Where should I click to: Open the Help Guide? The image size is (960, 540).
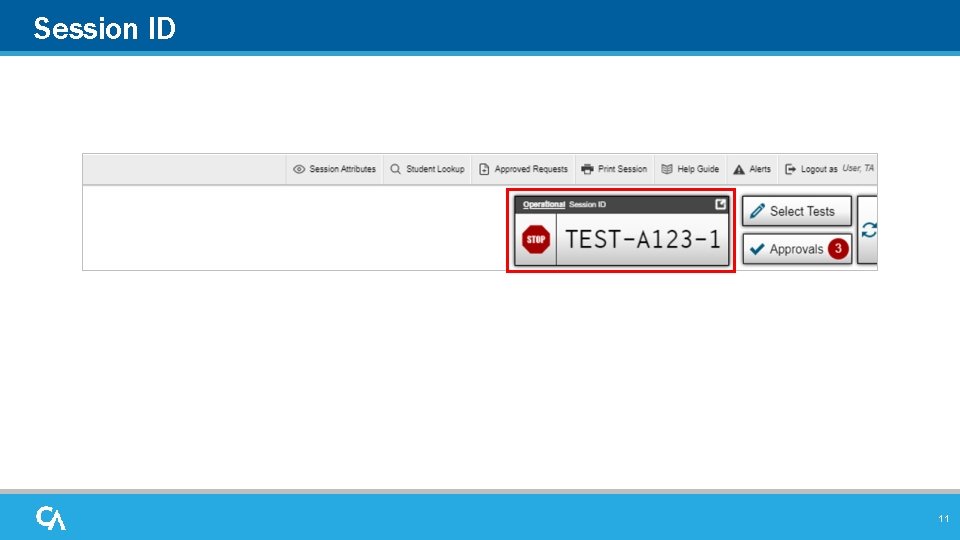(690, 169)
